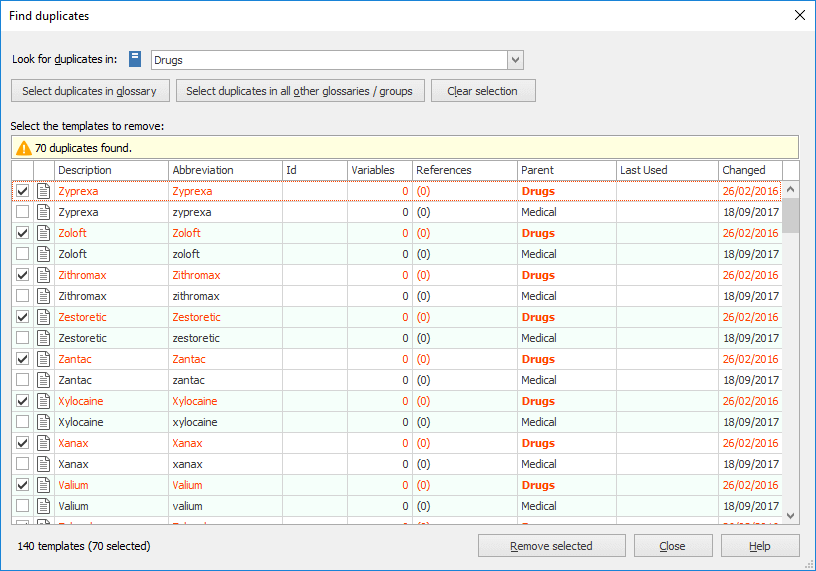This screenshot has width=816, height=571.
Task: Uncheck the Valium Drugs template checkbox
Action: (22, 485)
